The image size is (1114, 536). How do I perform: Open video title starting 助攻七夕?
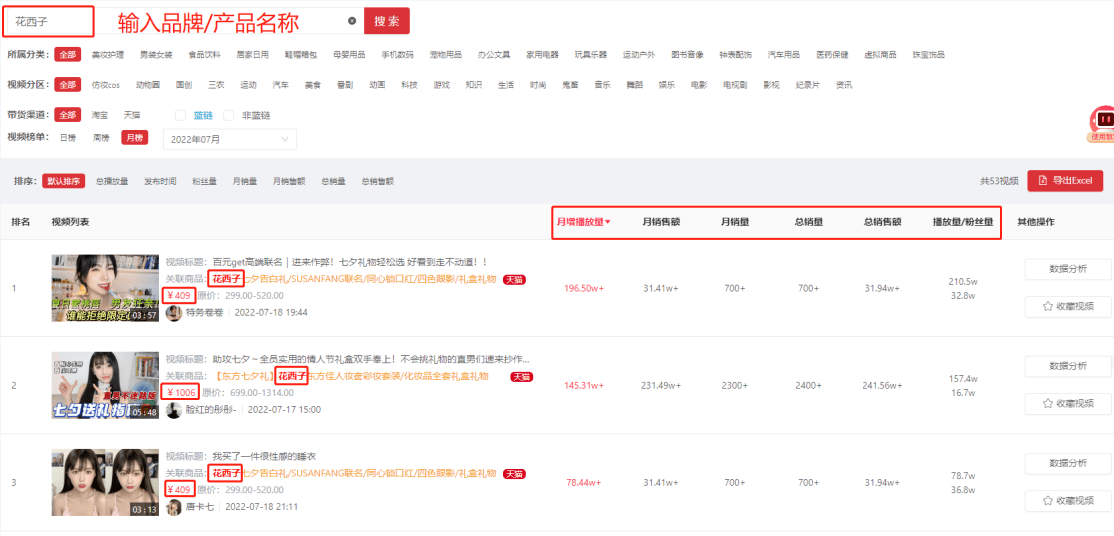coord(371,358)
